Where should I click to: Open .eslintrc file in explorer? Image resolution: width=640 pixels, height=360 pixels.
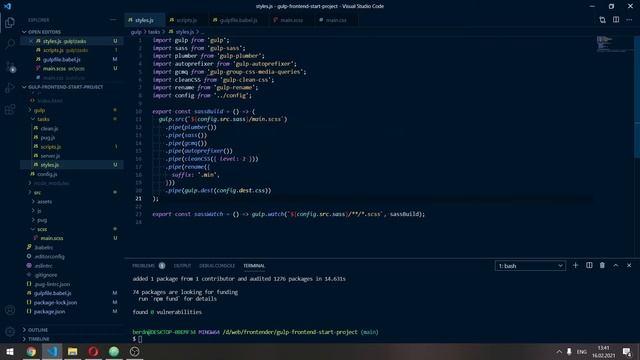[43, 266]
